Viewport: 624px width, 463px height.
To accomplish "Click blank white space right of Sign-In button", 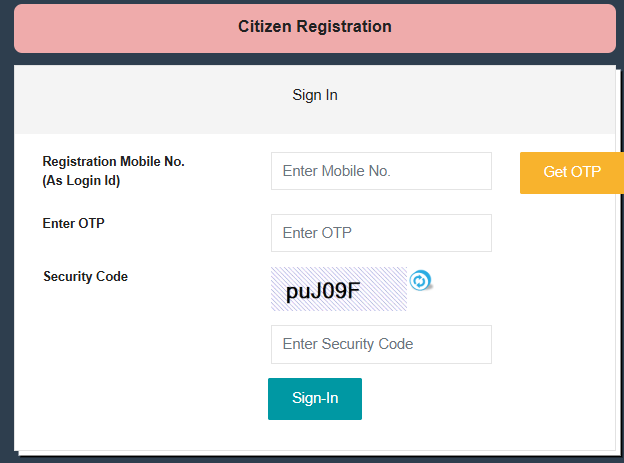I will pyautogui.click(x=480, y=400).
